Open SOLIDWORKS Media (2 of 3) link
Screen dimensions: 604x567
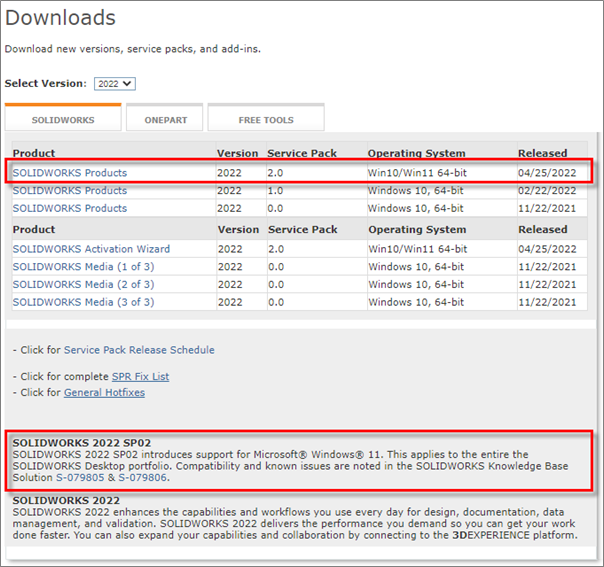tap(84, 284)
